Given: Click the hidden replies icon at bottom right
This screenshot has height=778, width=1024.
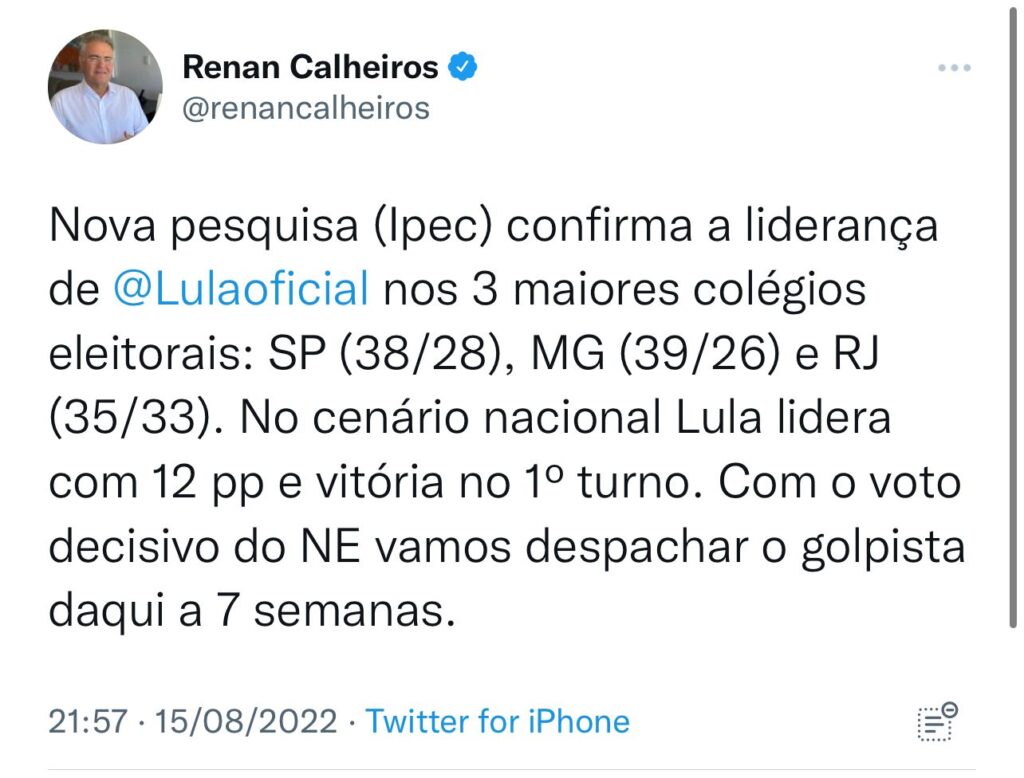Looking at the screenshot, I should click(x=937, y=721).
